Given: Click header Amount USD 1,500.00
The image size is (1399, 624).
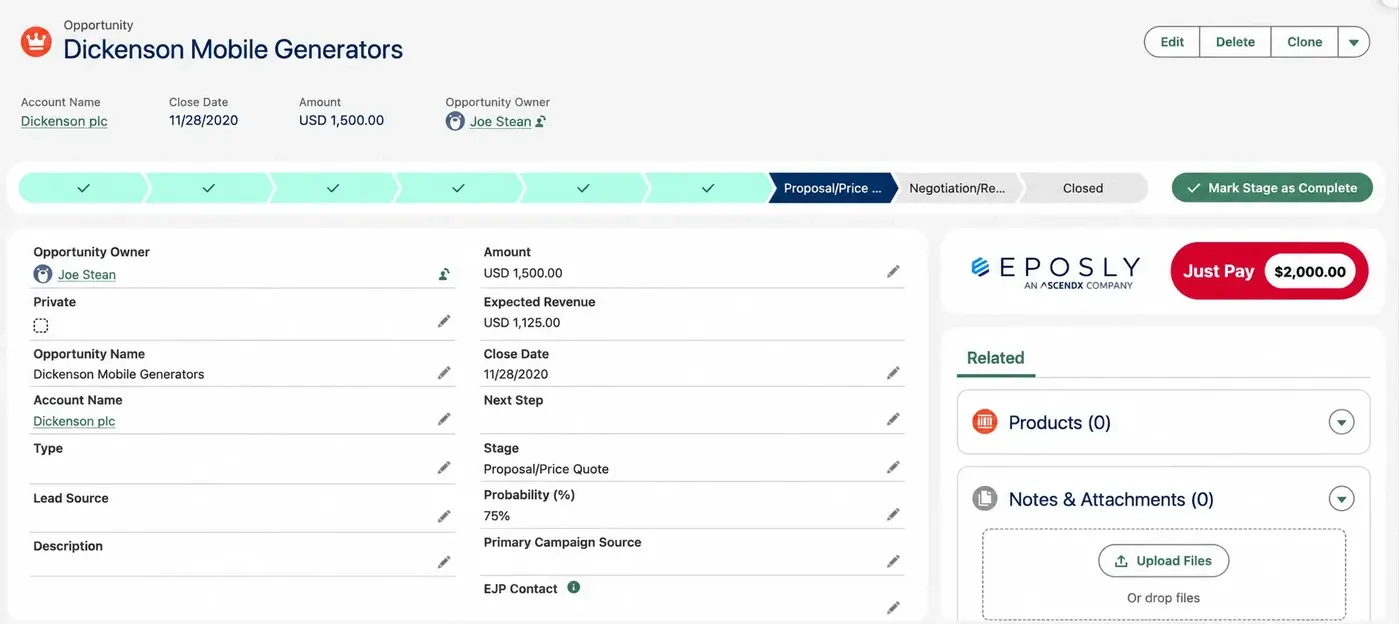Looking at the screenshot, I should click(x=341, y=120).
